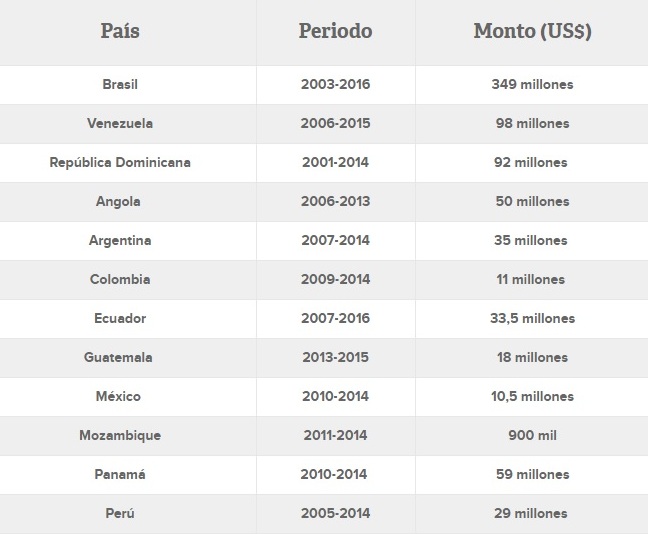Select the Brasil country cell
Viewport: 648px width, 534px height.
click(120, 84)
